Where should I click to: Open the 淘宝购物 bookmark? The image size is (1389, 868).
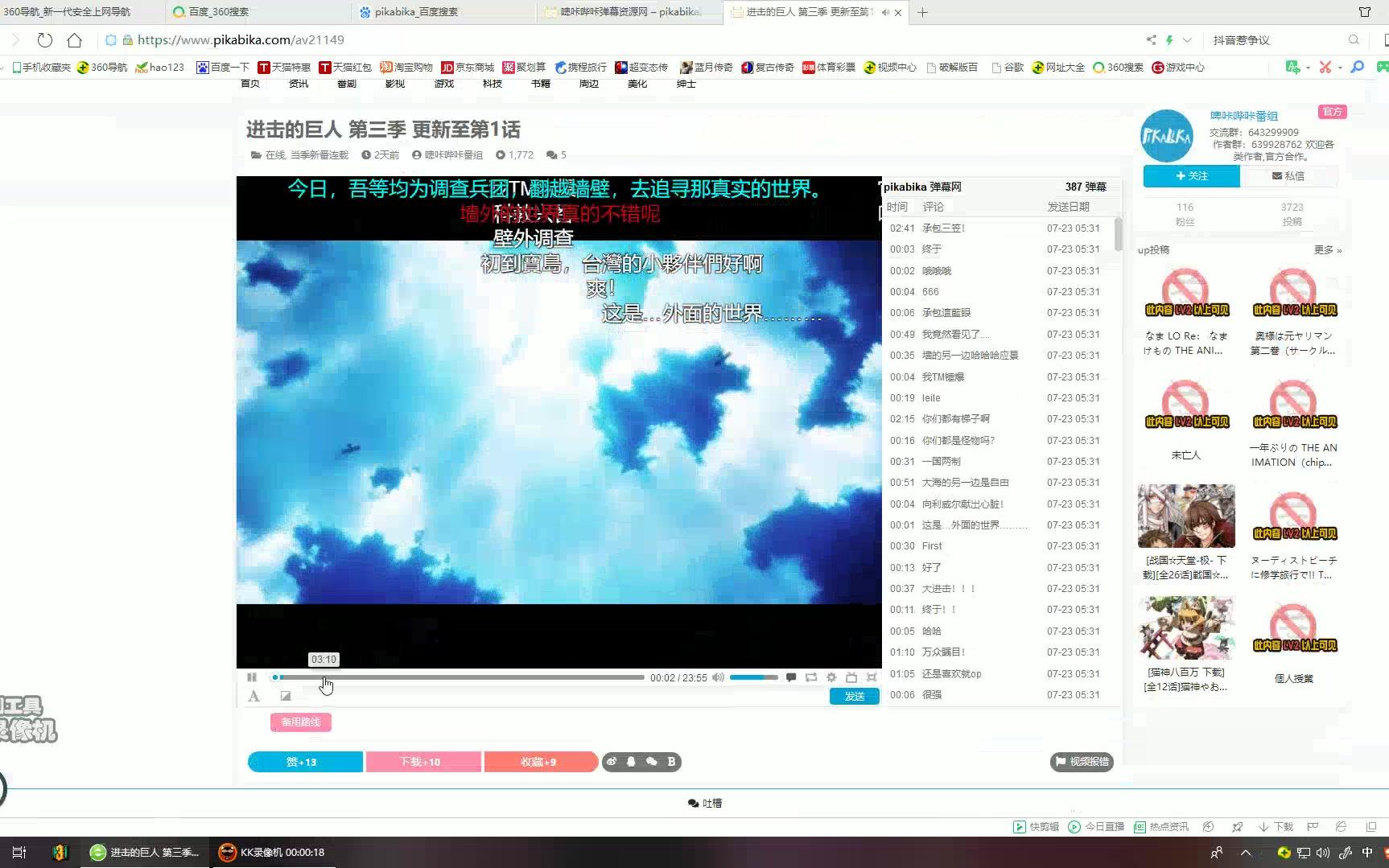point(406,68)
